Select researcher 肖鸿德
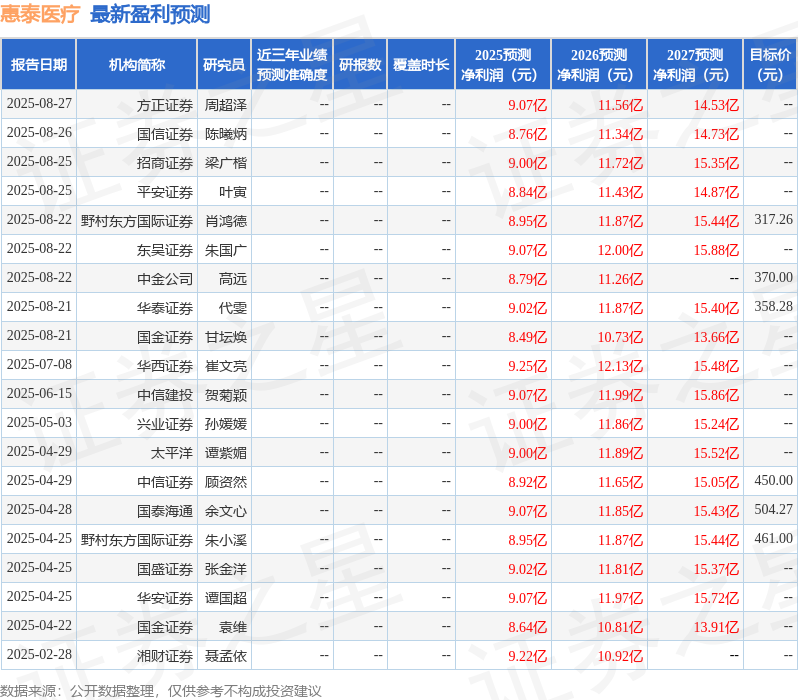 click(225, 221)
